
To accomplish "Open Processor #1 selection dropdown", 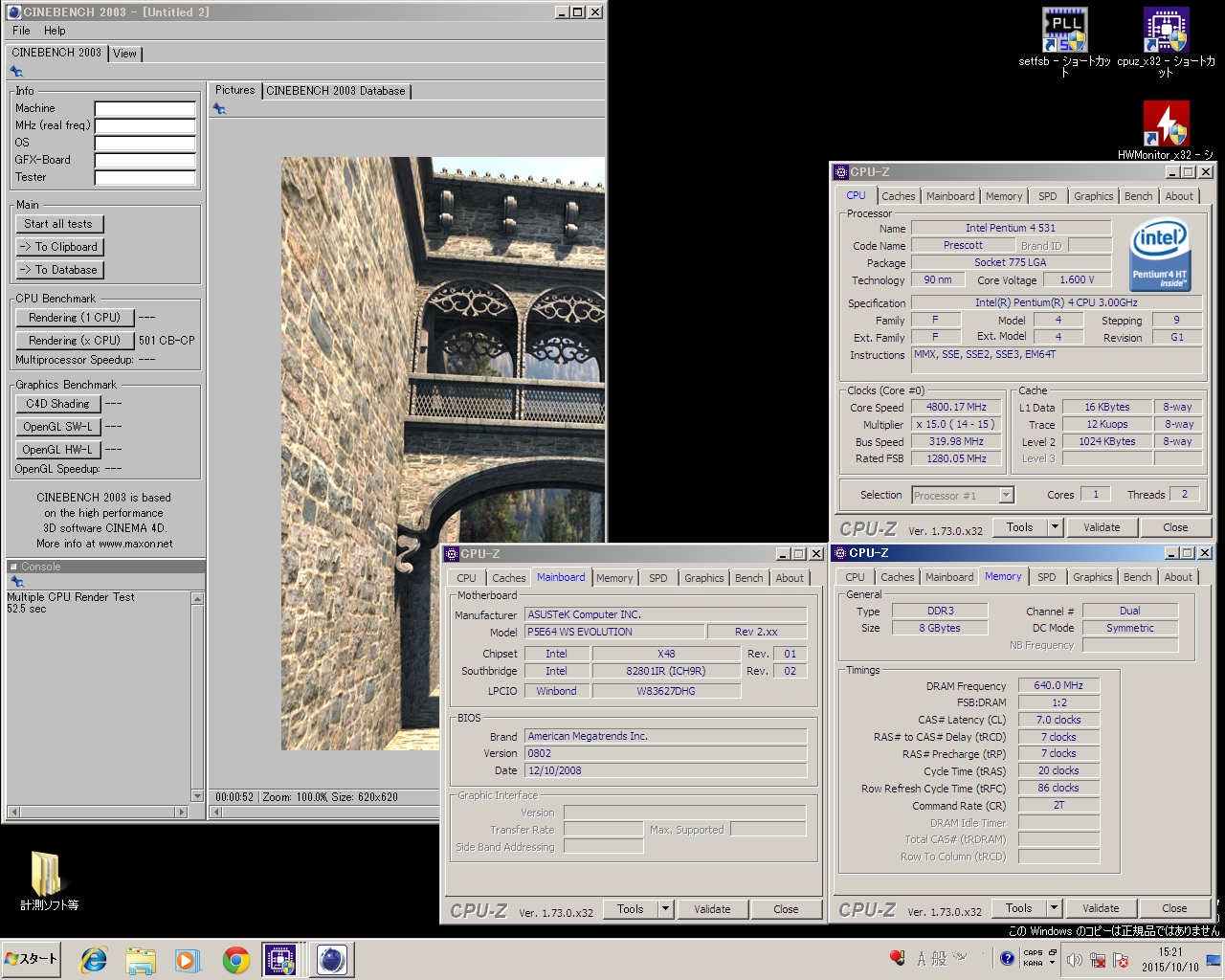I will pyautogui.click(x=1006, y=495).
